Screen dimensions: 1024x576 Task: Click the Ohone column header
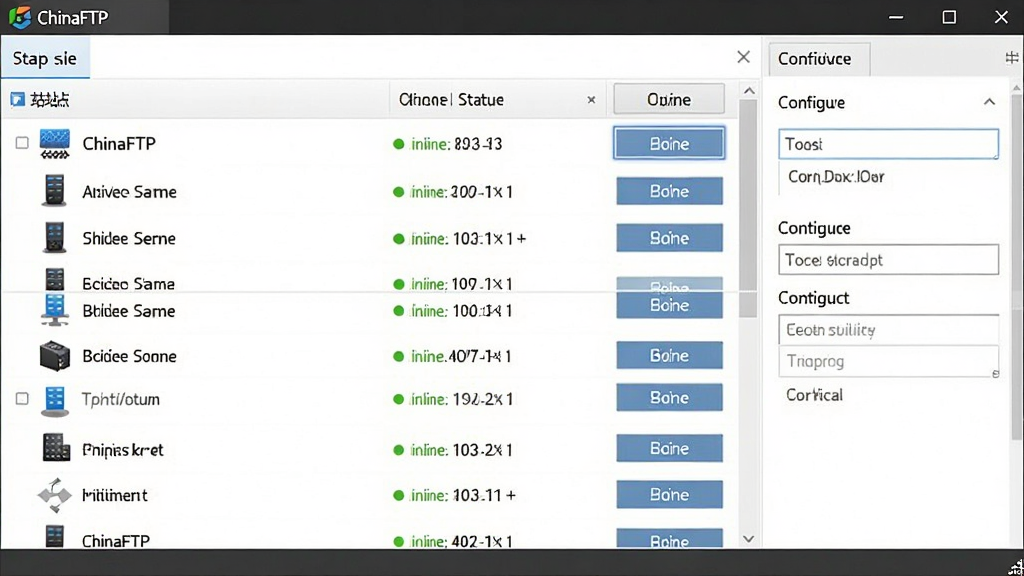423,100
